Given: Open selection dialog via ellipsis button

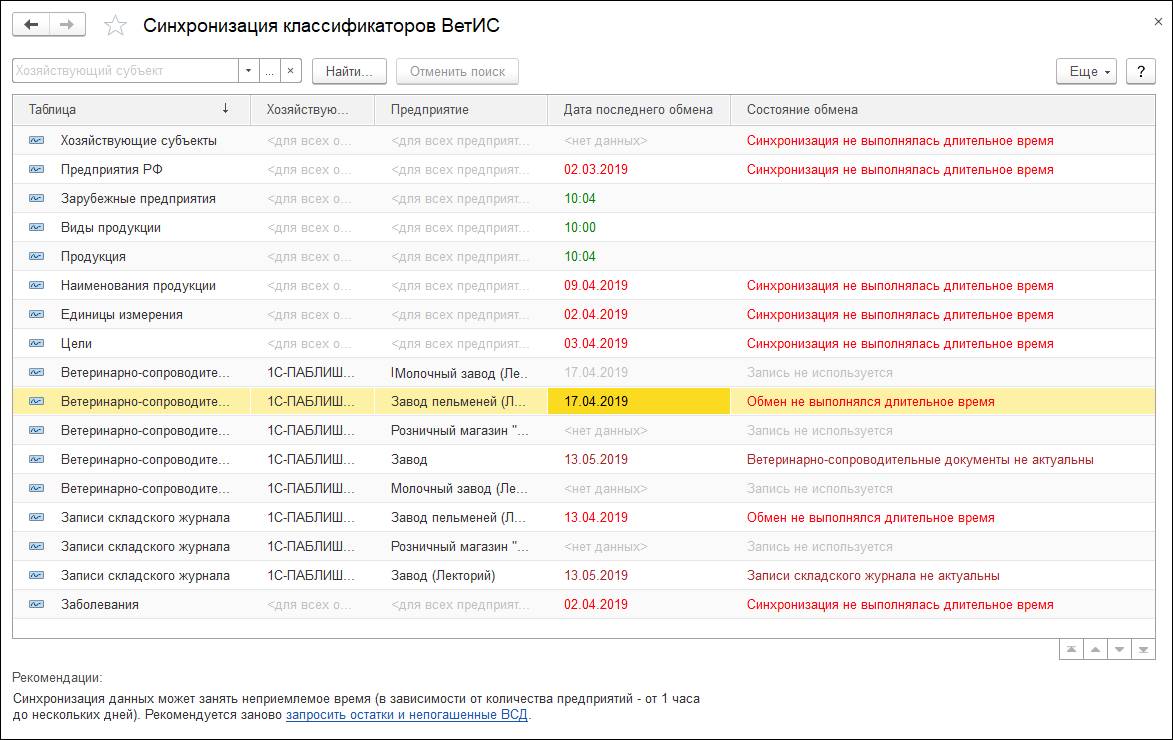Looking at the screenshot, I should 269,71.
